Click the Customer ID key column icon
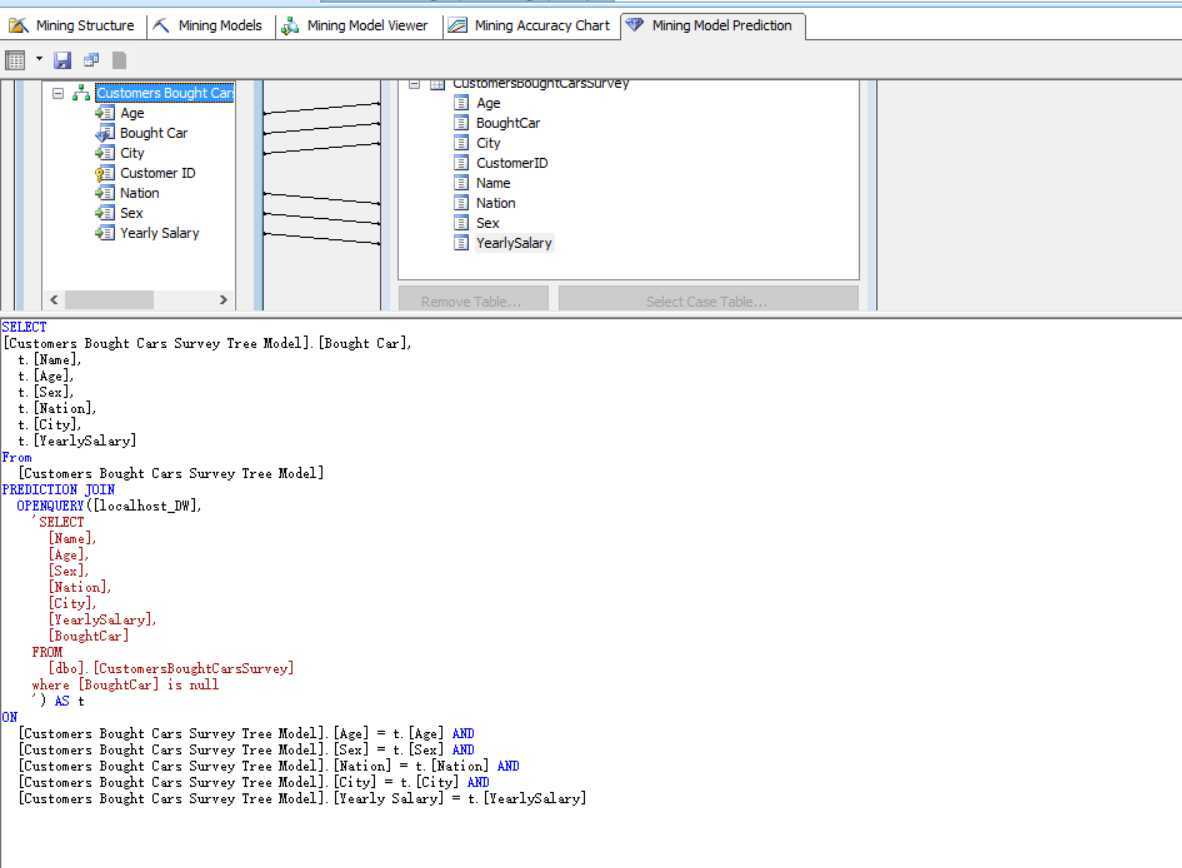The image size is (1182, 868). [104, 173]
